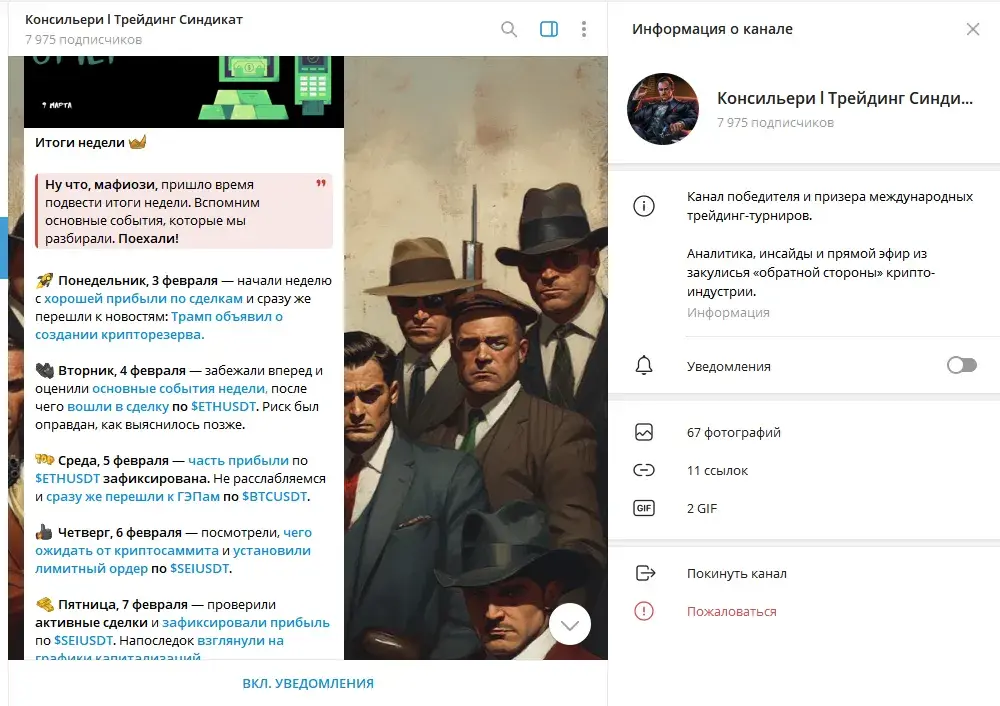Viewport: 1000px width, 706px height.
Task: Open the post image at top of message
Action: [x=184, y=92]
